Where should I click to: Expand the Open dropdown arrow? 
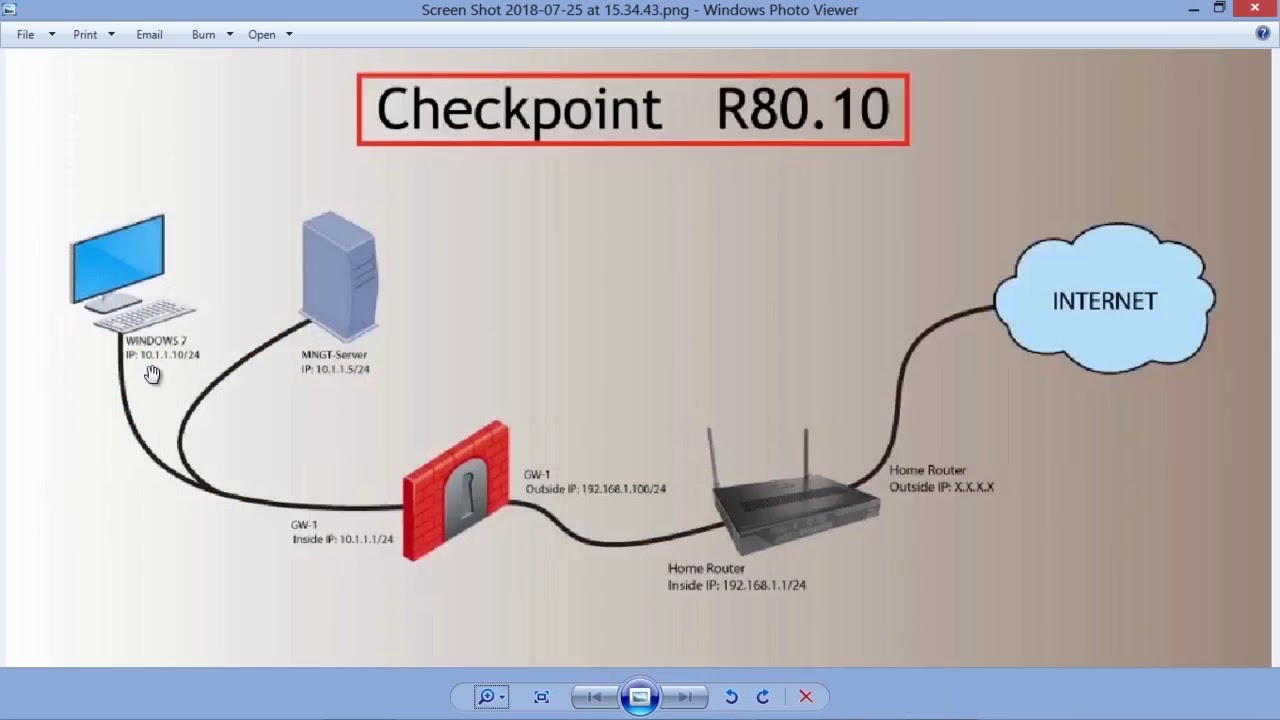click(x=289, y=34)
